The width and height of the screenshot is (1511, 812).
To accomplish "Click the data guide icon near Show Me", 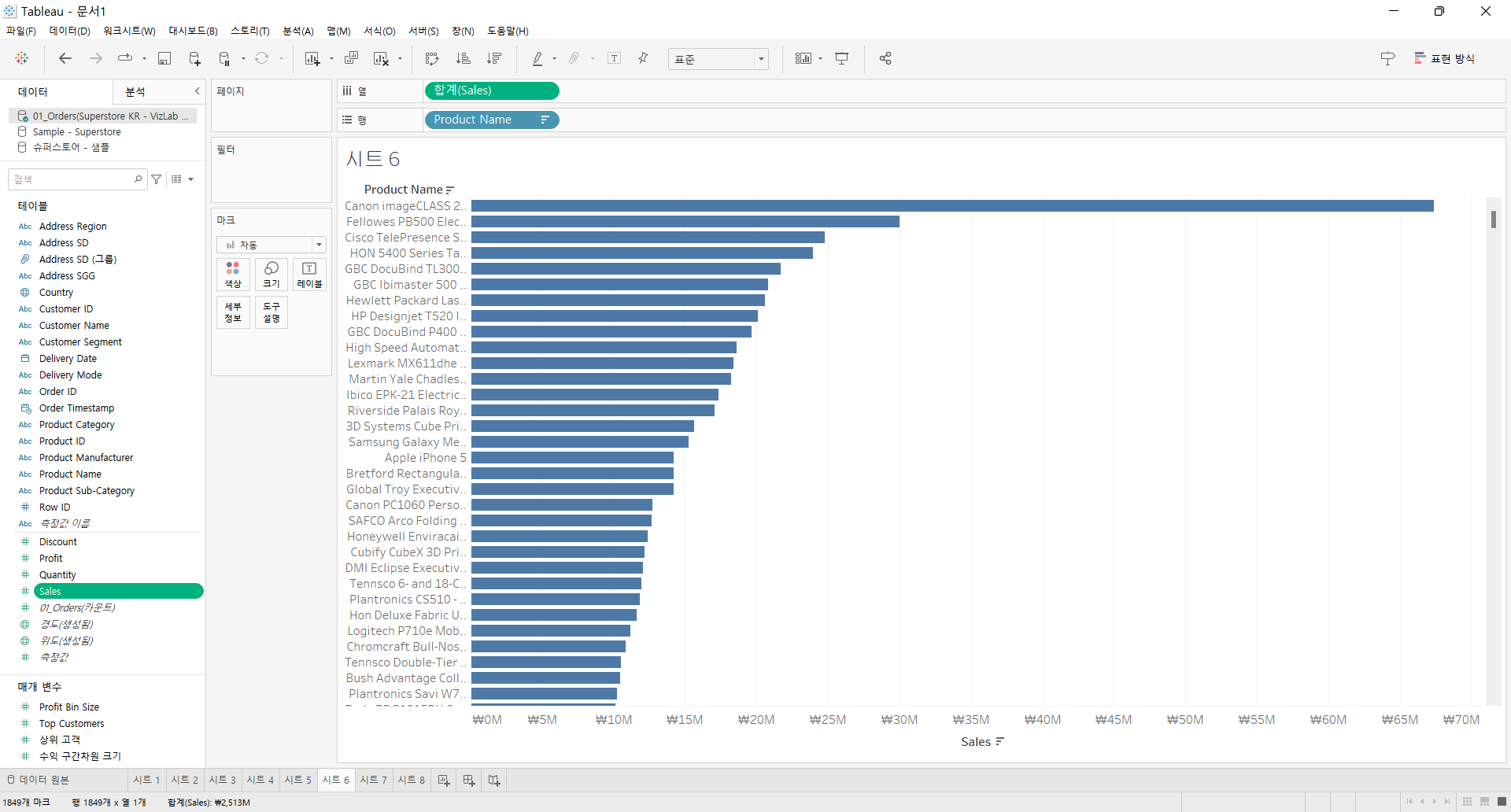I will click(x=1387, y=58).
